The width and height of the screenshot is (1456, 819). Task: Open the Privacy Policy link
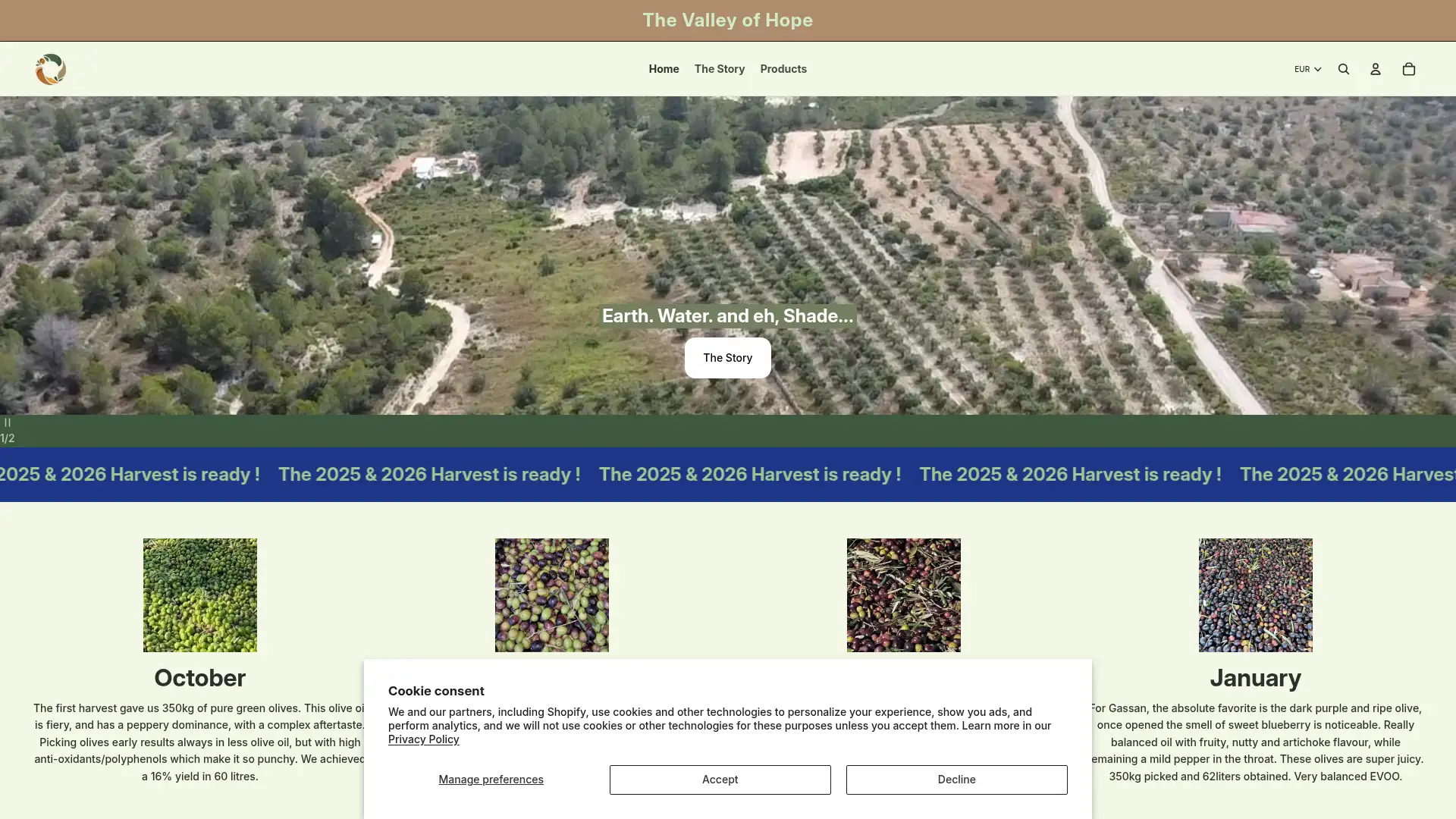tap(423, 739)
